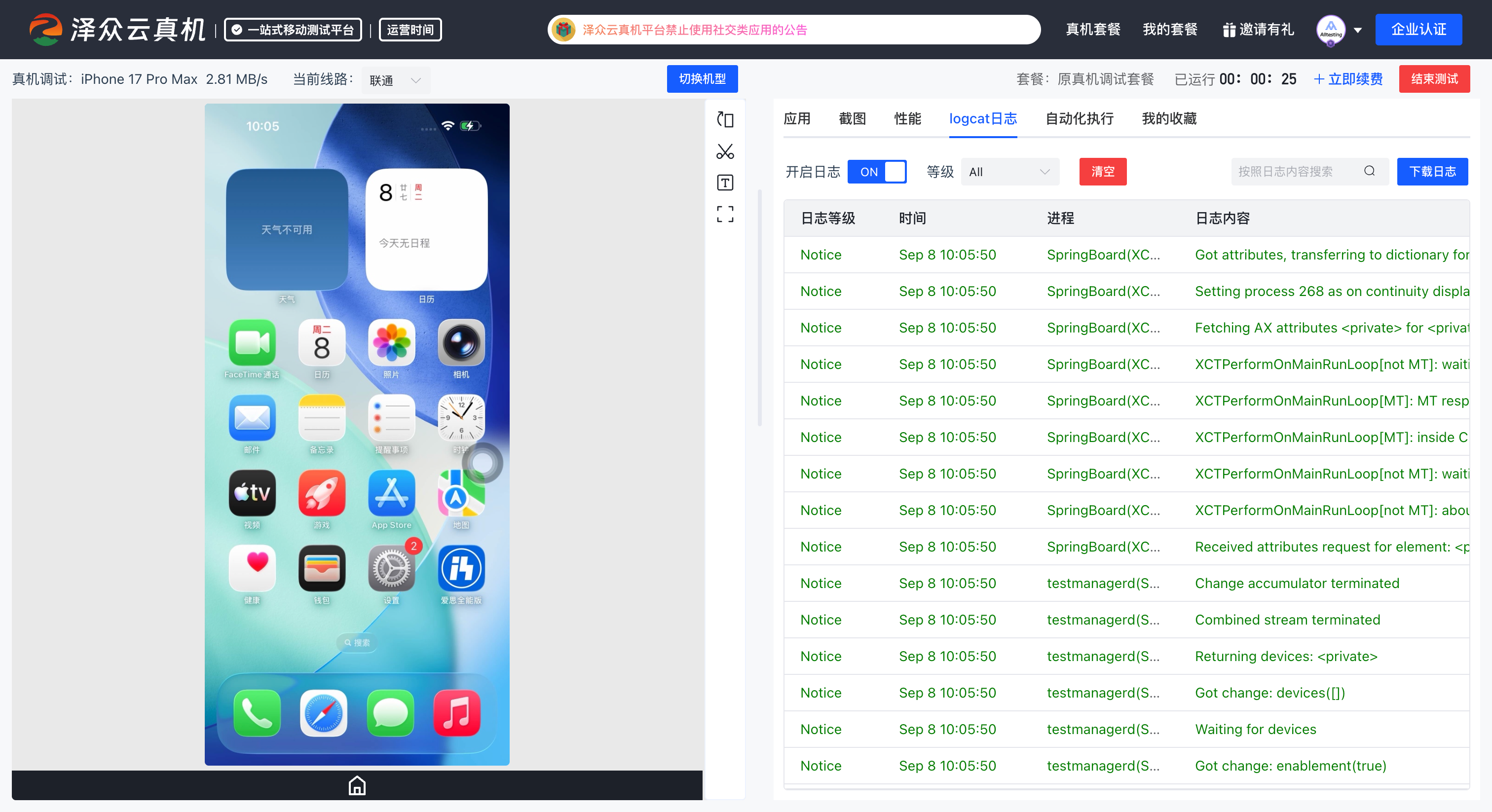Tap the calendar widget on phone
1492x812 pixels.
coord(426,229)
